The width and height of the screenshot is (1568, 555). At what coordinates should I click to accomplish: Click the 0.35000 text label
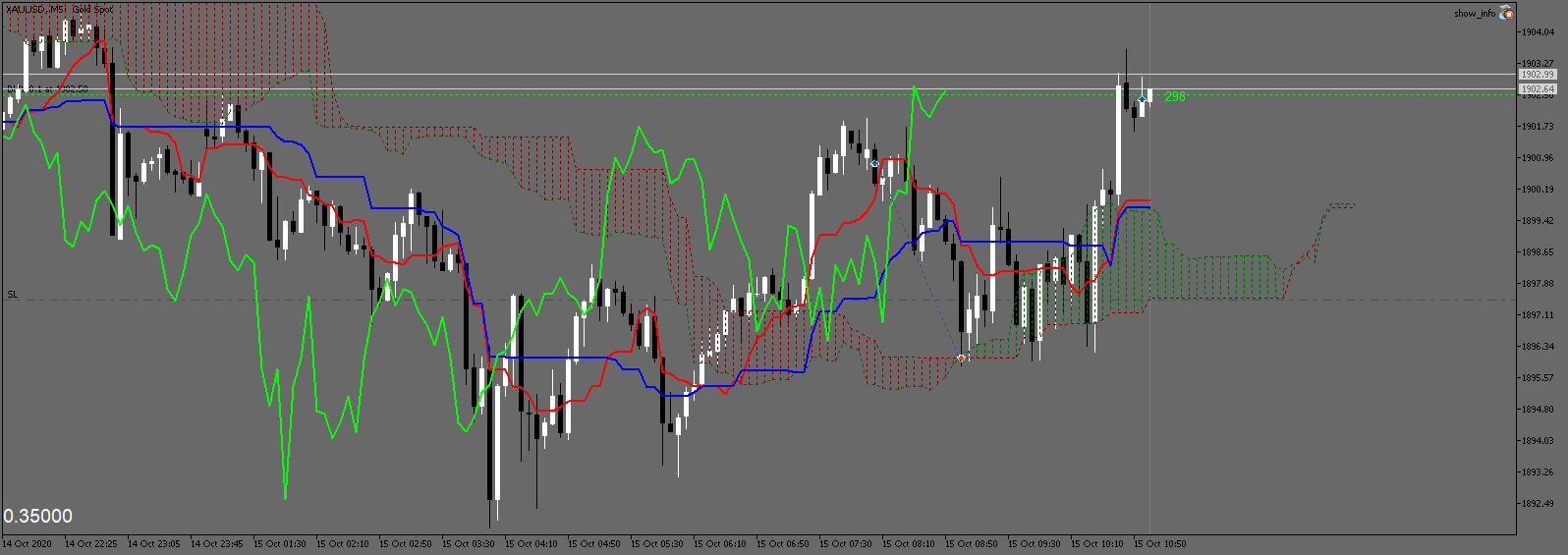37,517
